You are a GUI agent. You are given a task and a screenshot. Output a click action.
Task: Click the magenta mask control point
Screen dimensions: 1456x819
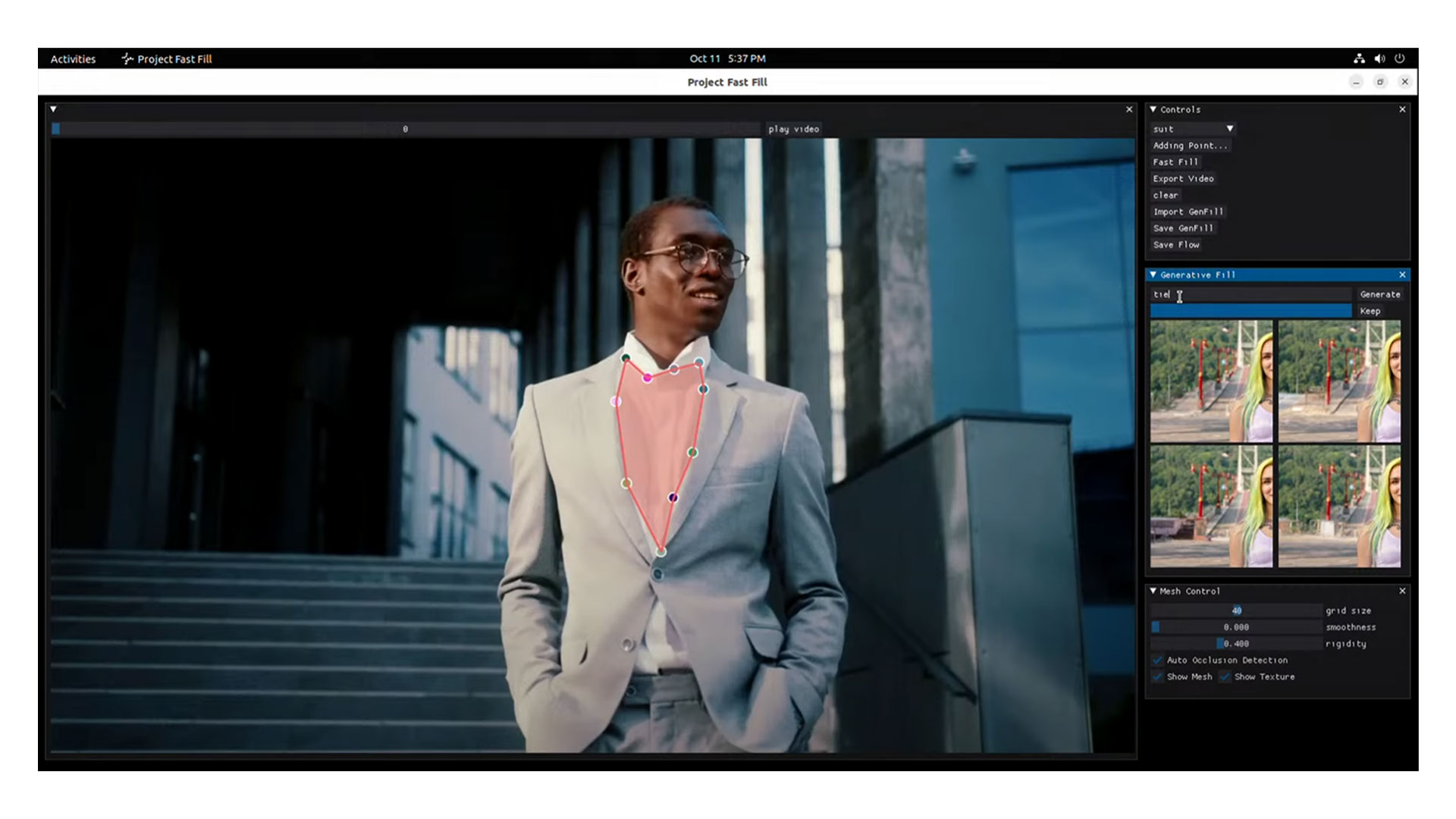tap(647, 377)
